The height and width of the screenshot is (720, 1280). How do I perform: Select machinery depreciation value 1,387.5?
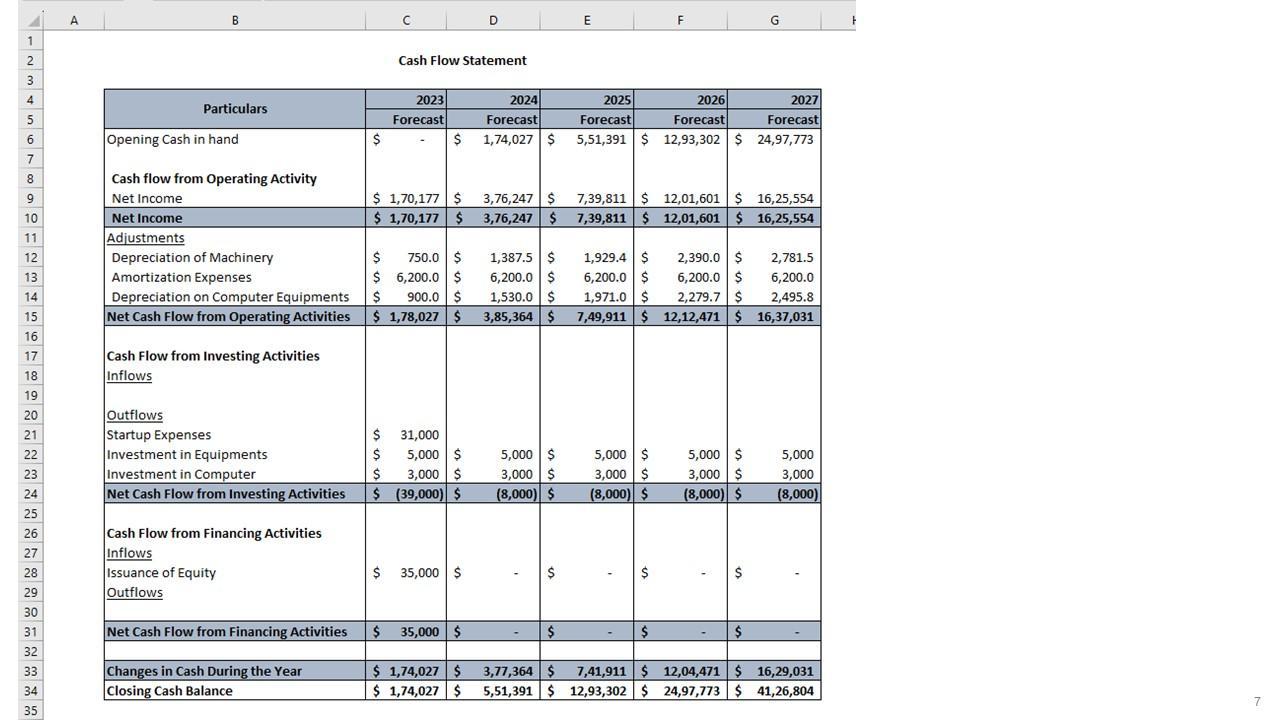pos(493,257)
